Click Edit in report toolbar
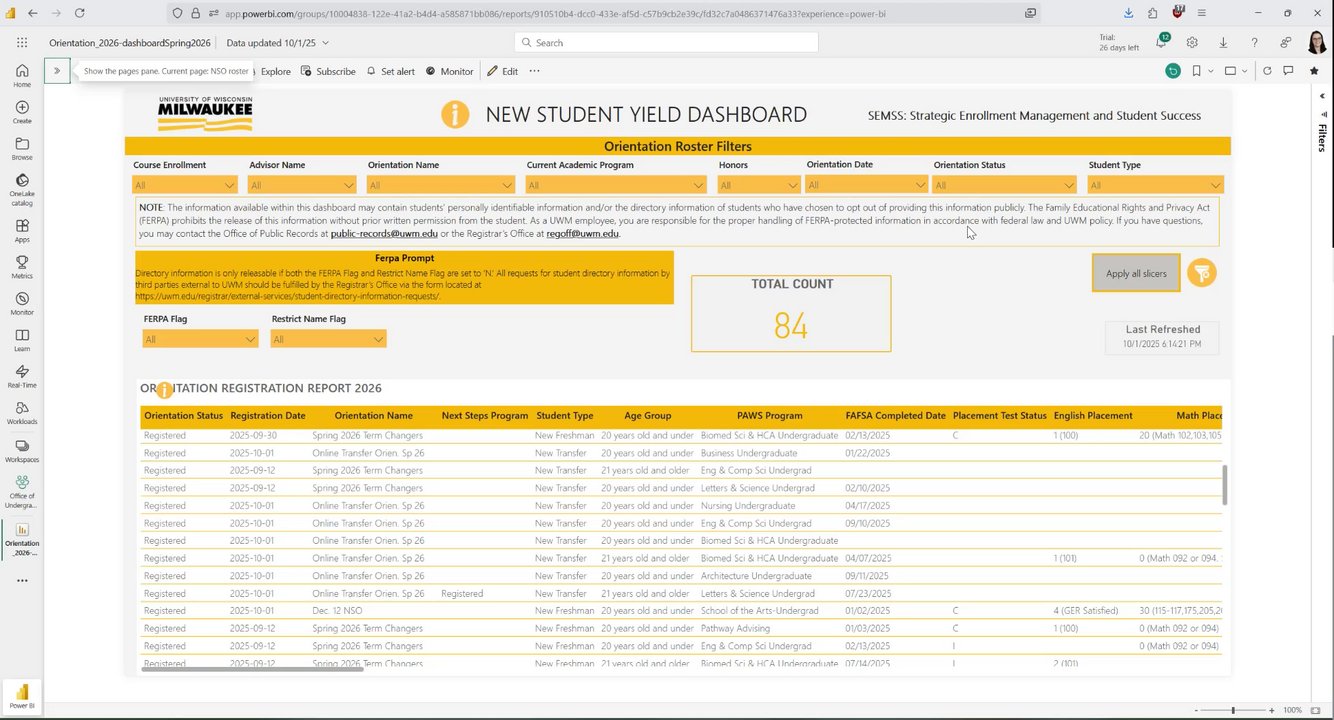 503,71
